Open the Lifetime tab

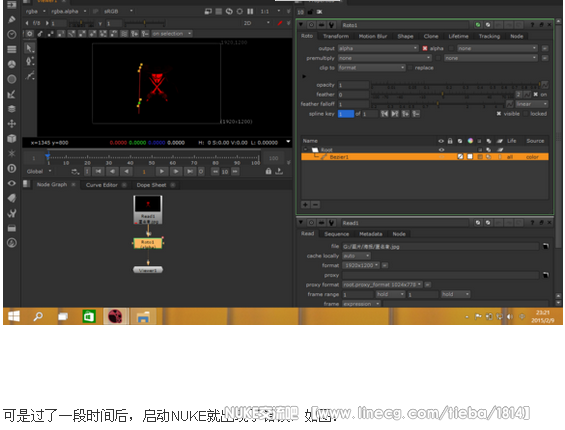458,36
